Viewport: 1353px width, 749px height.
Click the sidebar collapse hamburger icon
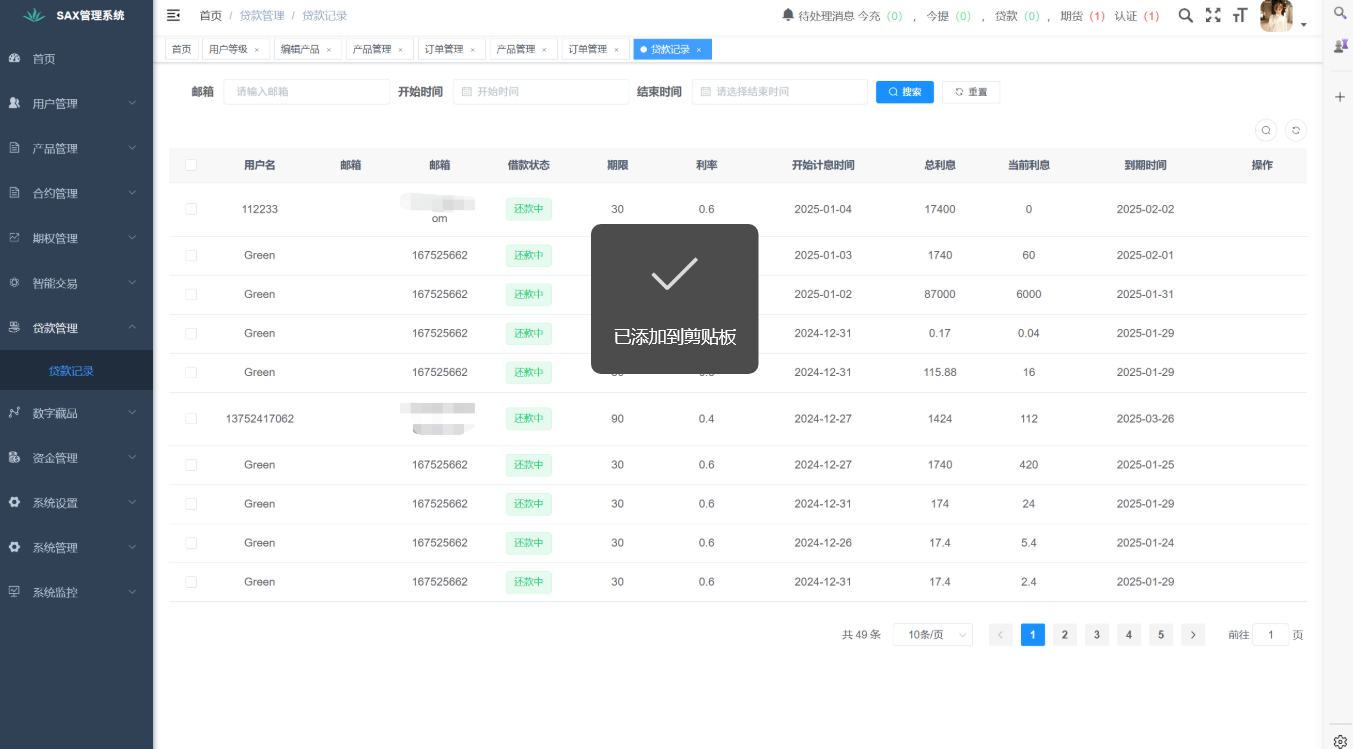point(173,15)
